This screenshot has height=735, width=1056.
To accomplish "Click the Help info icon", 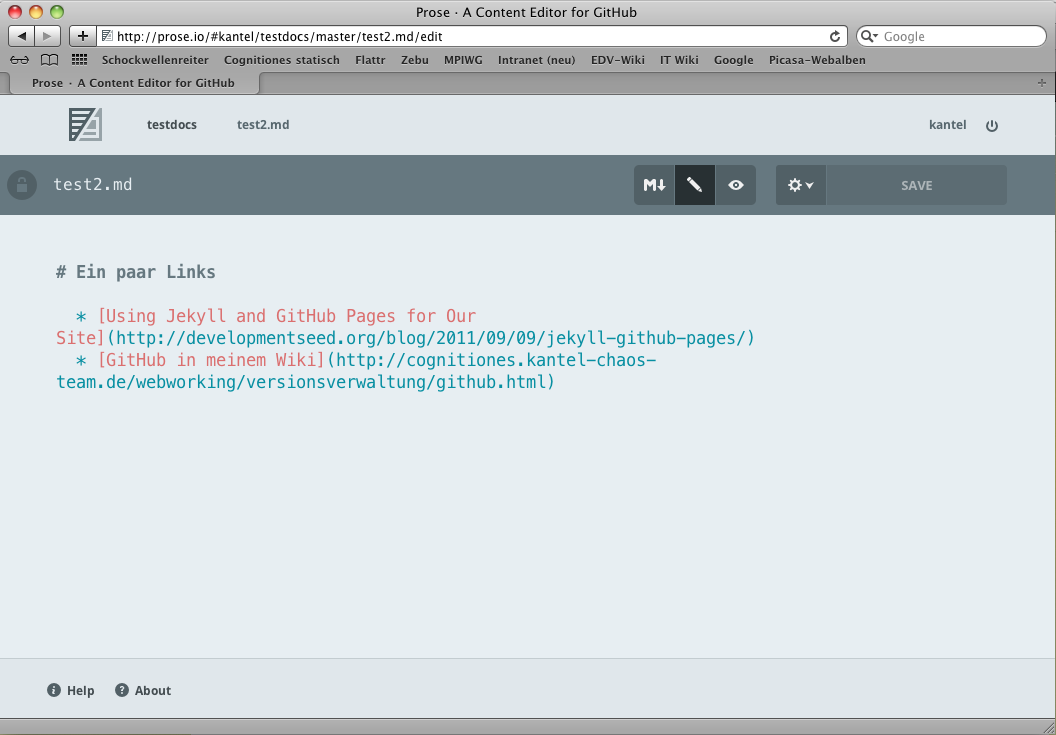I will point(54,690).
